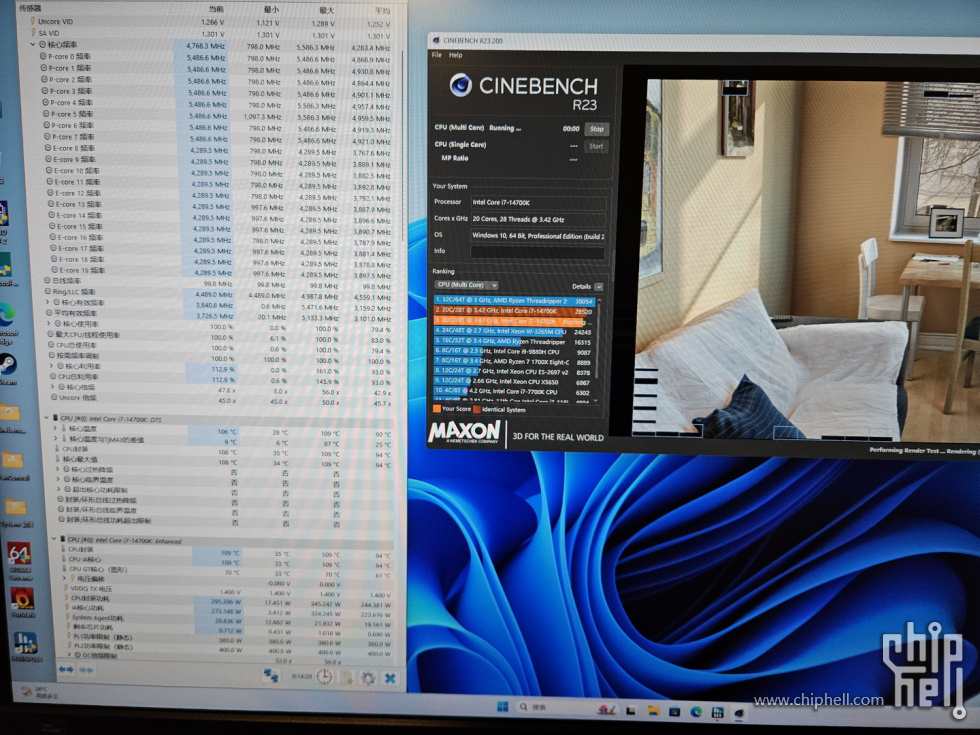Open the File menu in Cinebench
The width and height of the screenshot is (980, 735).
click(x=436, y=55)
